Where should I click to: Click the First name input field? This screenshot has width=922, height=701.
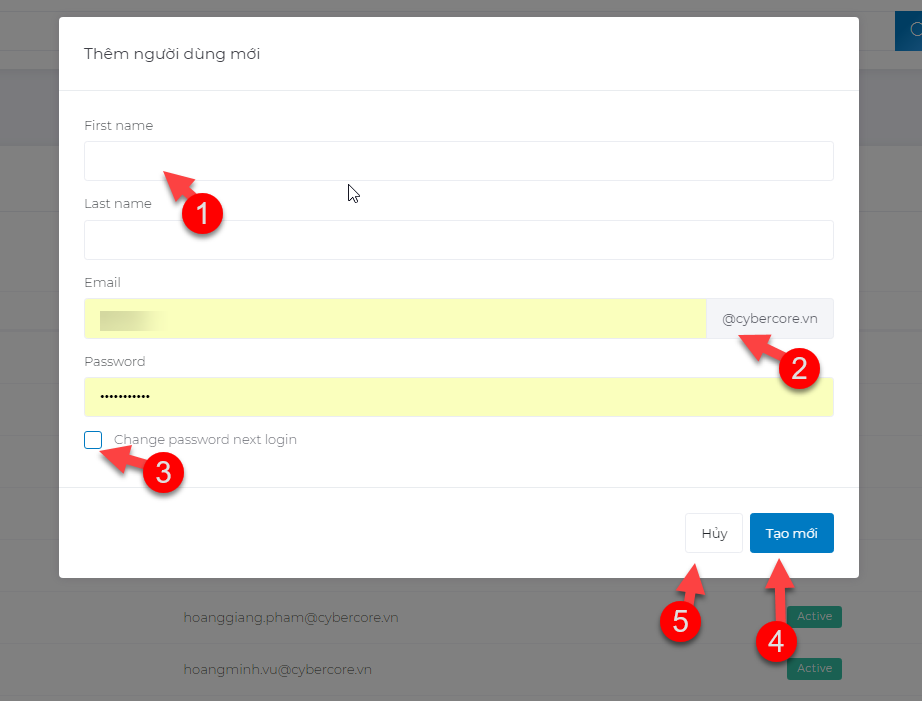pyautogui.click(x=459, y=161)
